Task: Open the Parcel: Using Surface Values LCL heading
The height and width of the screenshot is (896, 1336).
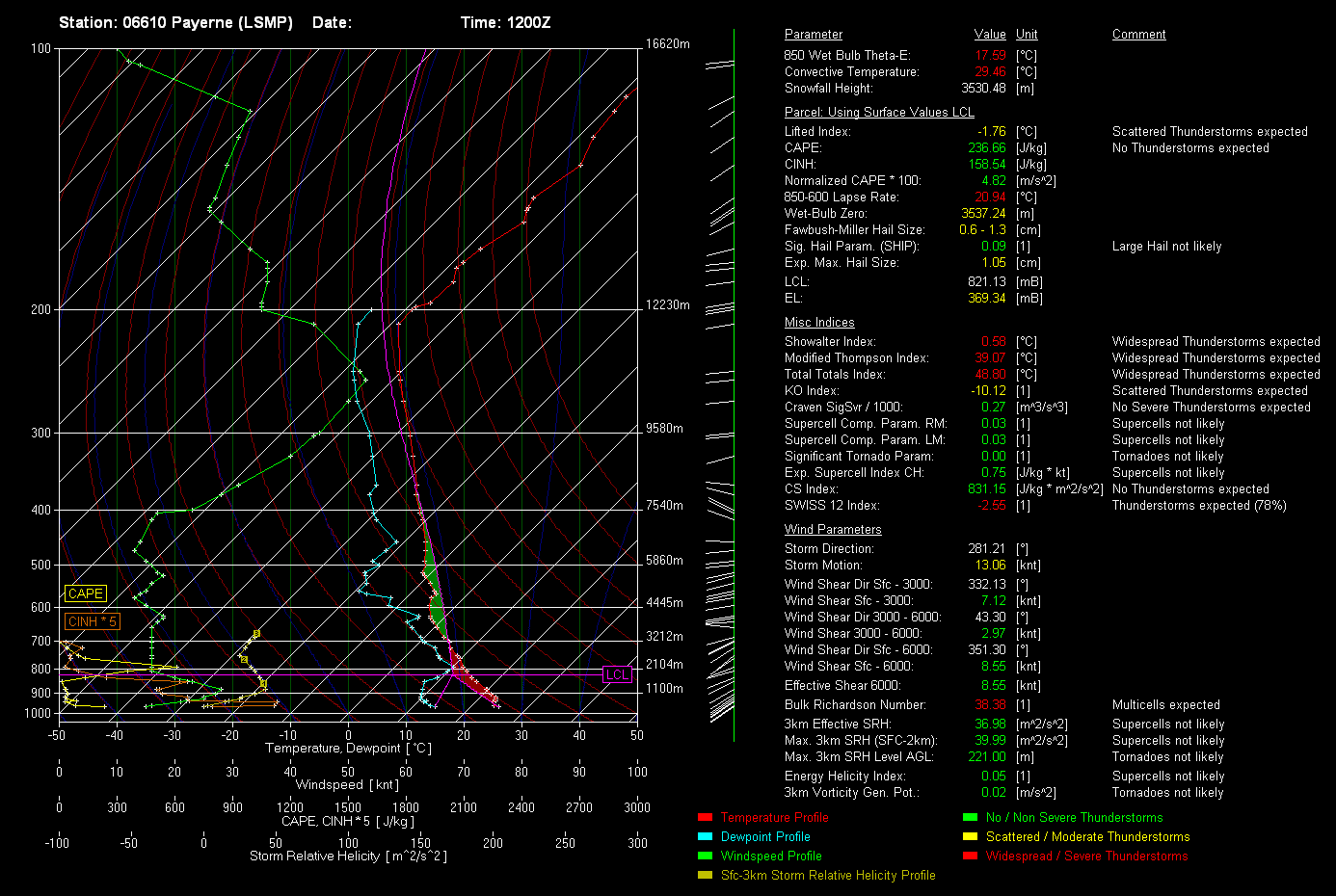Action: click(x=879, y=113)
